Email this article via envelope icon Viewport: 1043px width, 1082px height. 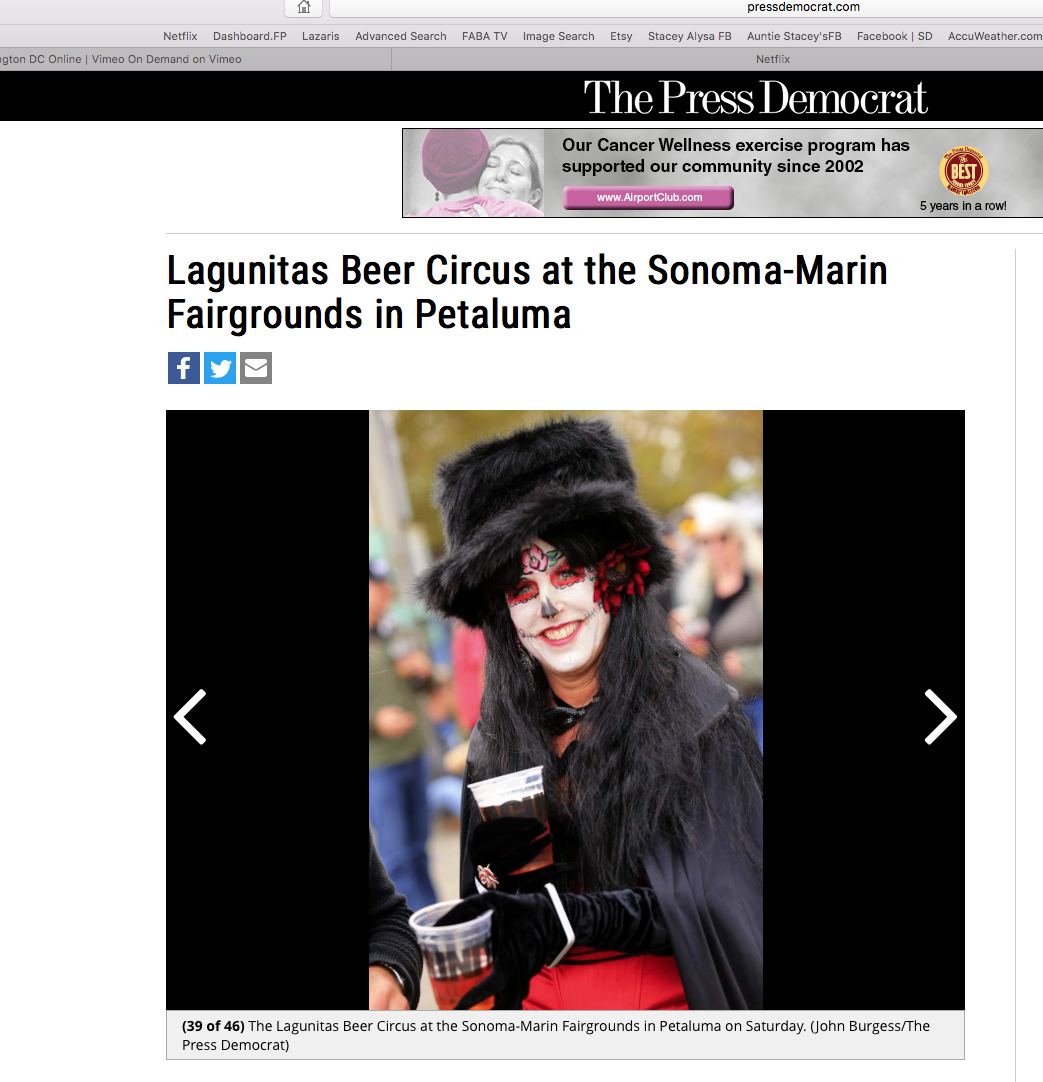point(255,368)
